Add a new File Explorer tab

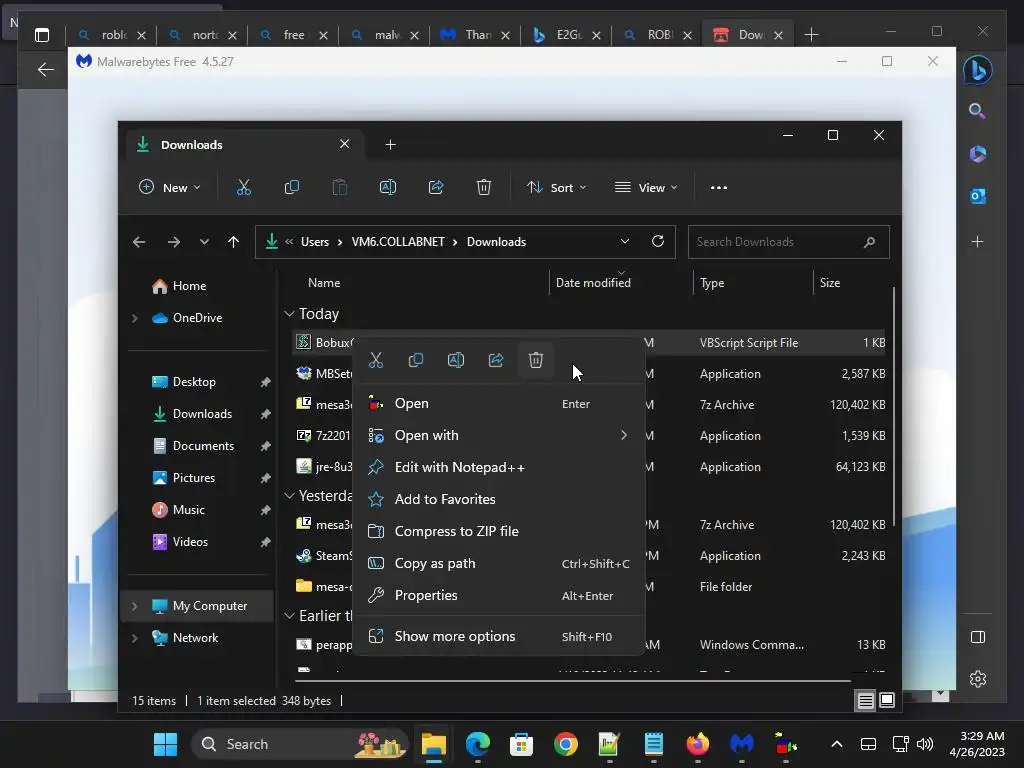(391, 144)
